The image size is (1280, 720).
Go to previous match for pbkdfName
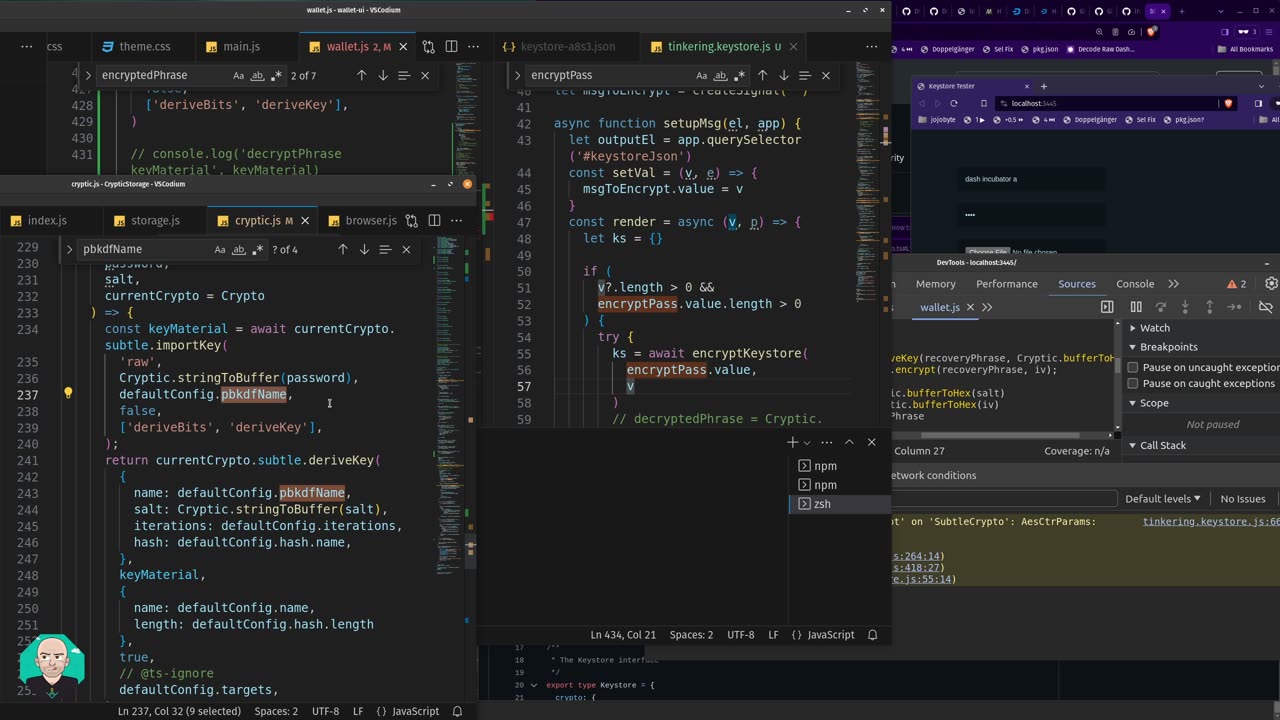pos(343,249)
